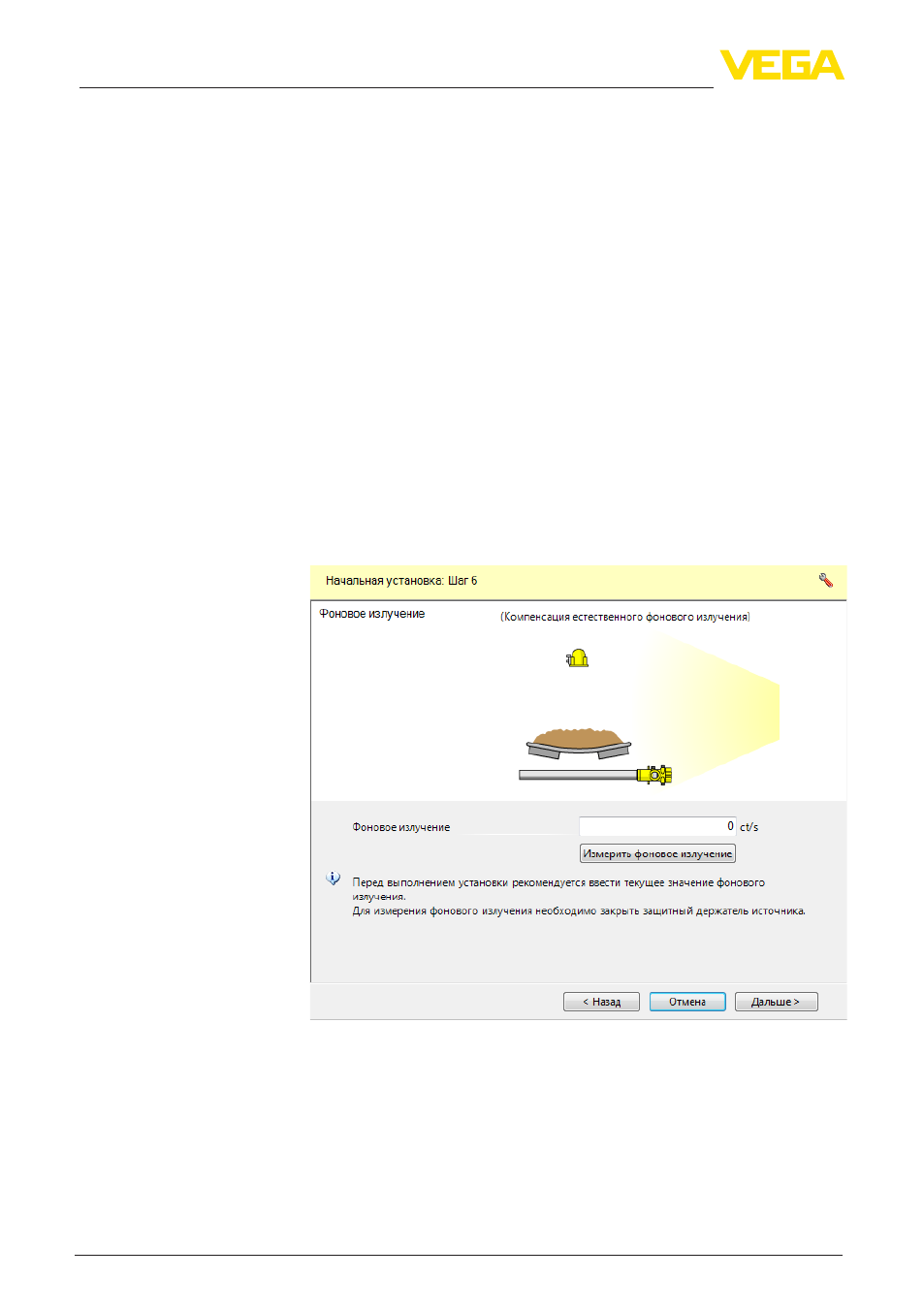924x1311 pixels.
Task: Click the Измерить фоновое излучение button
Action: 657,854
